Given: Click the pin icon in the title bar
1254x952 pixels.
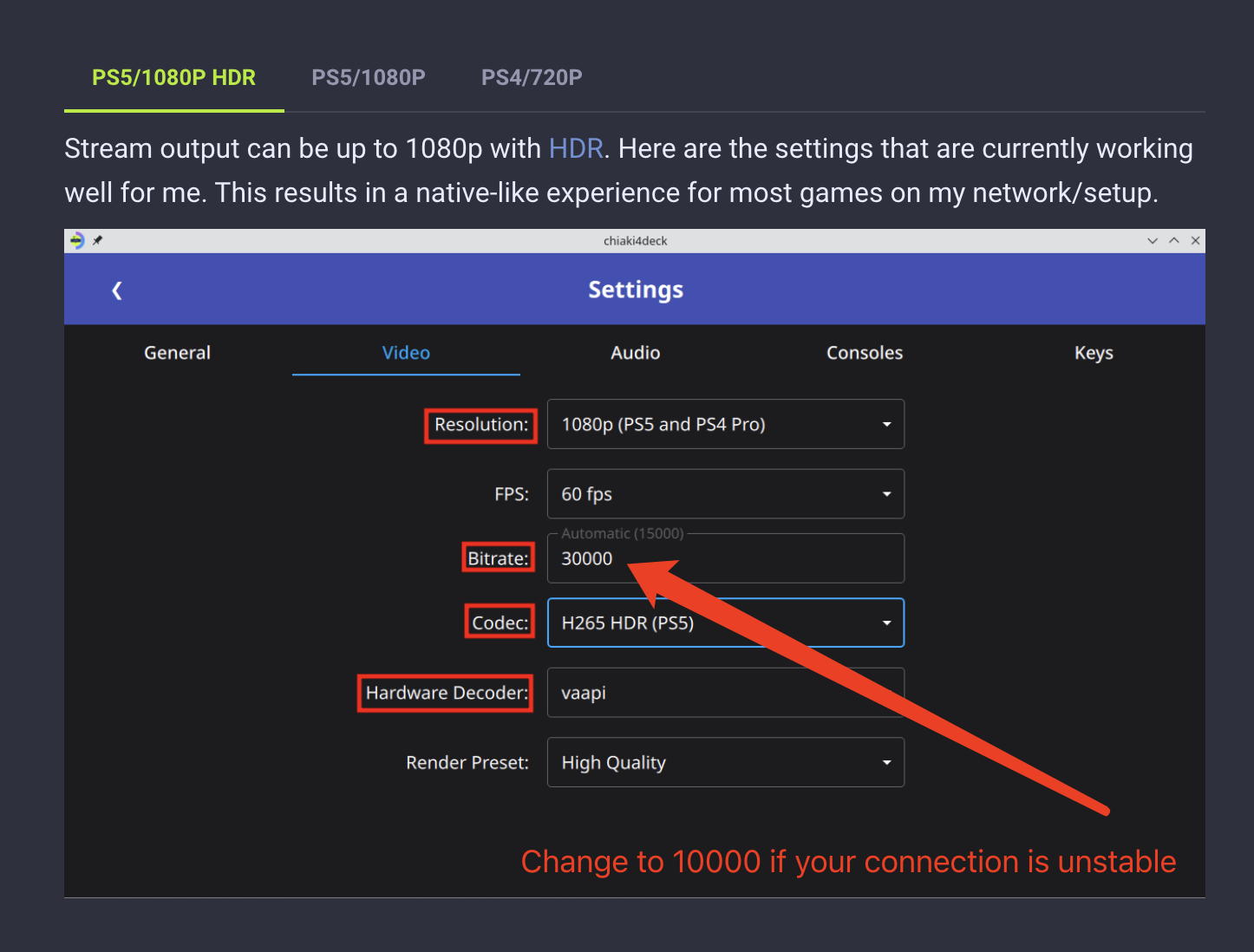Looking at the screenshot, I should point(98,241).
